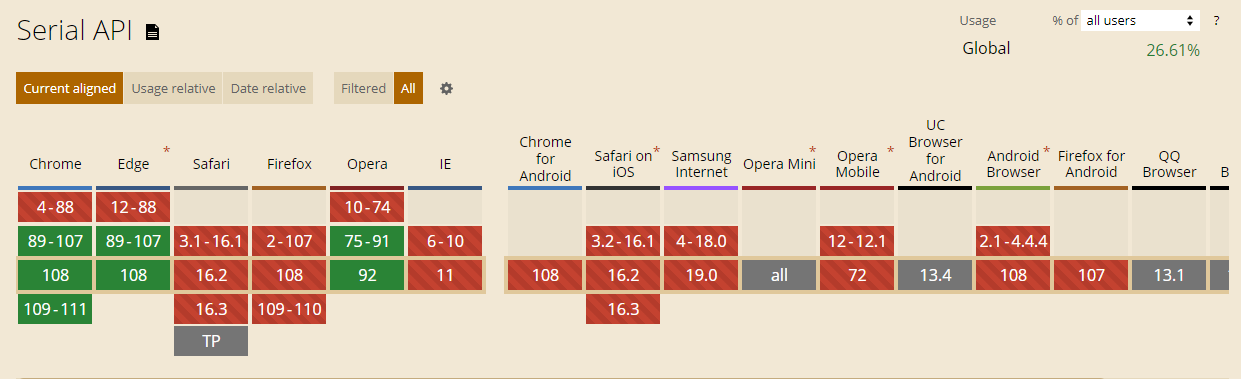Click the Chrome 109-111 support cell
This screenshot has width=1241, height=379.
pos(56,309)
